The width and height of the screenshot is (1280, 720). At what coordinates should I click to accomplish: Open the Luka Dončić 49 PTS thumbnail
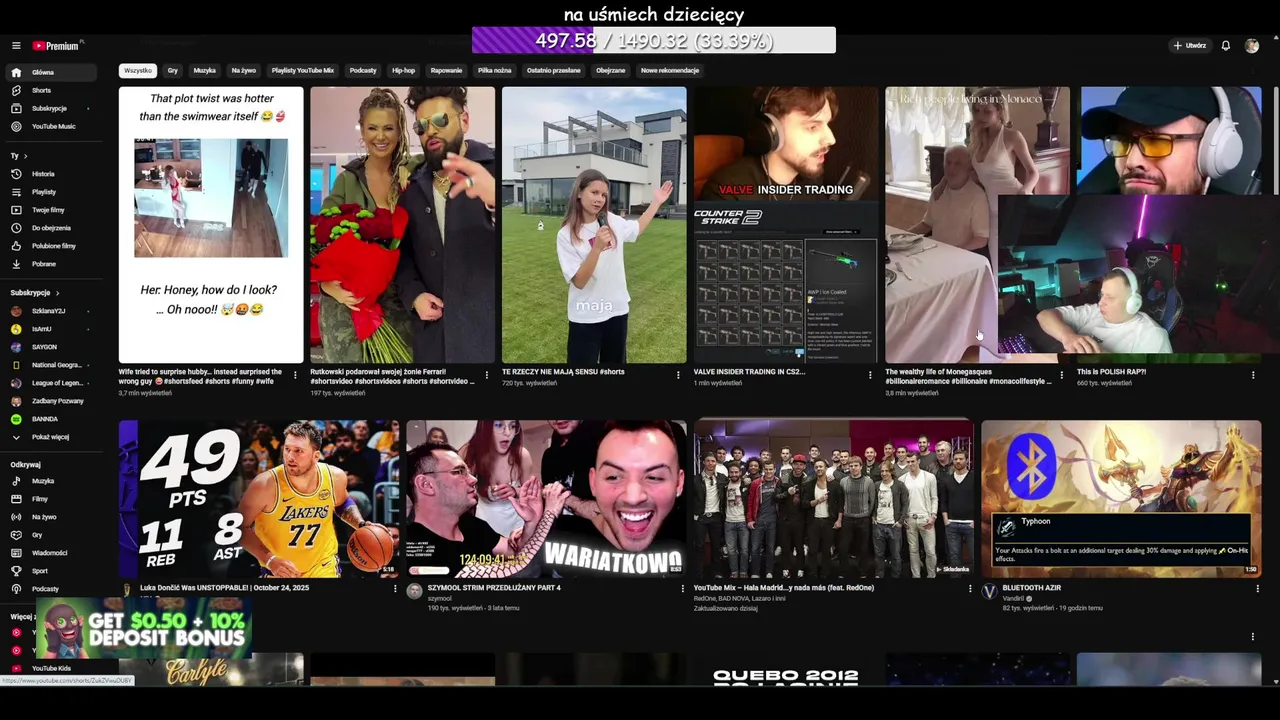259,499
